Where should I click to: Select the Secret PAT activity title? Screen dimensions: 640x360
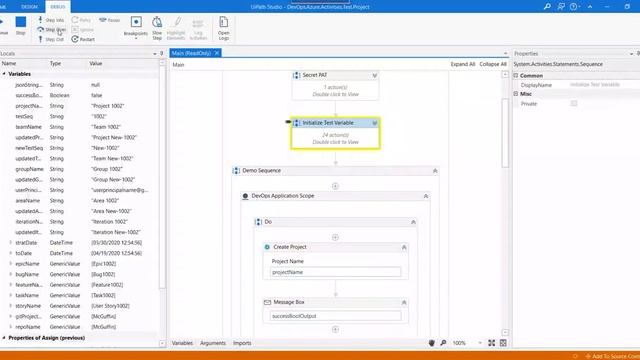(315, 75)
